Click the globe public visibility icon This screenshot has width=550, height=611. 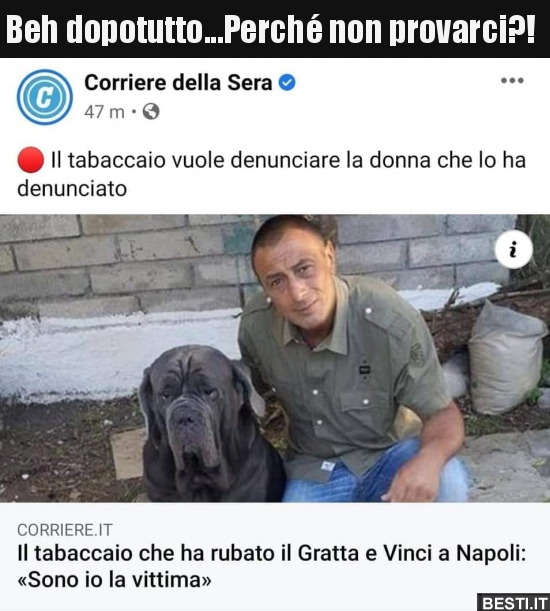[151, 112]
